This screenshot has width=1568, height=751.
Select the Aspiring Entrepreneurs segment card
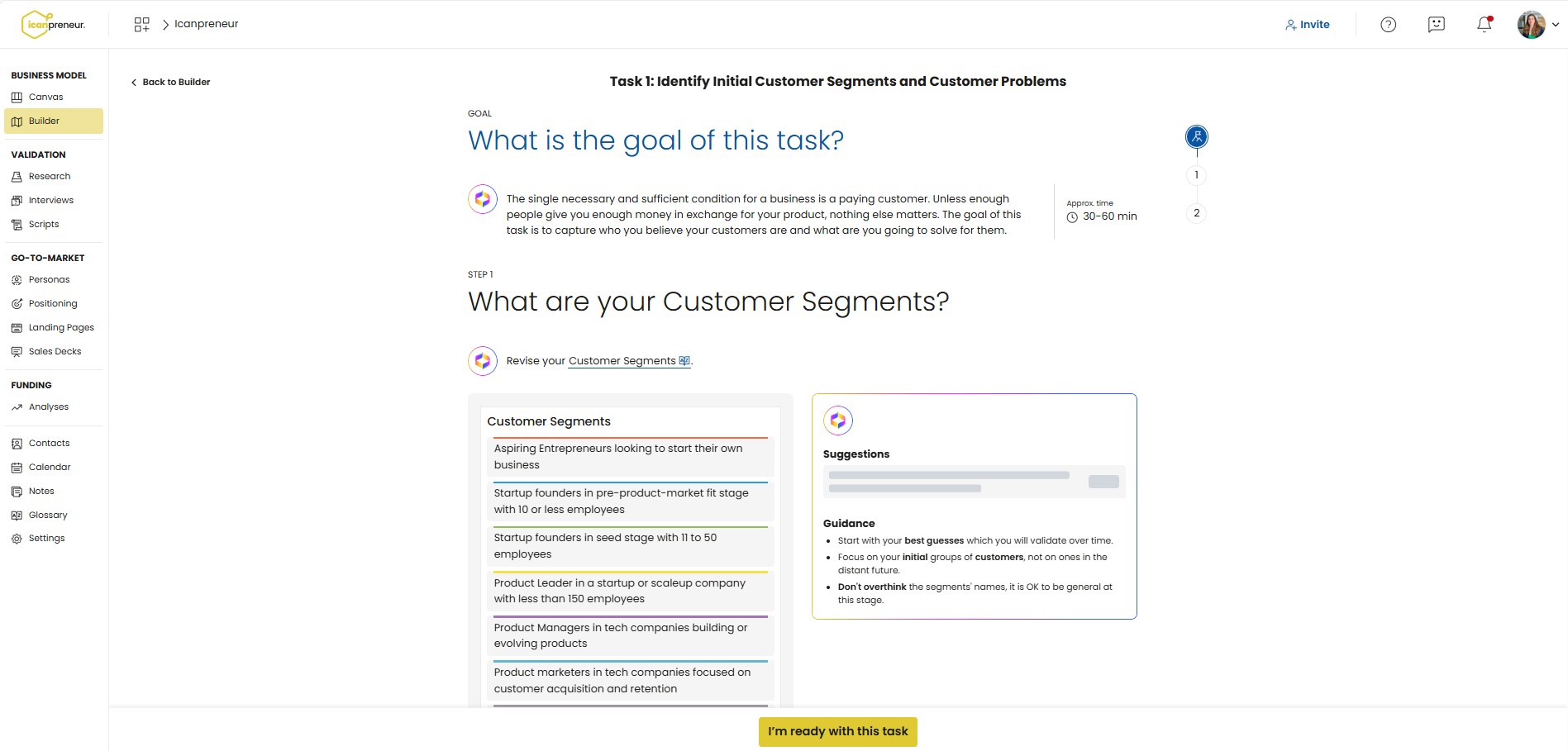coord(630,457)
